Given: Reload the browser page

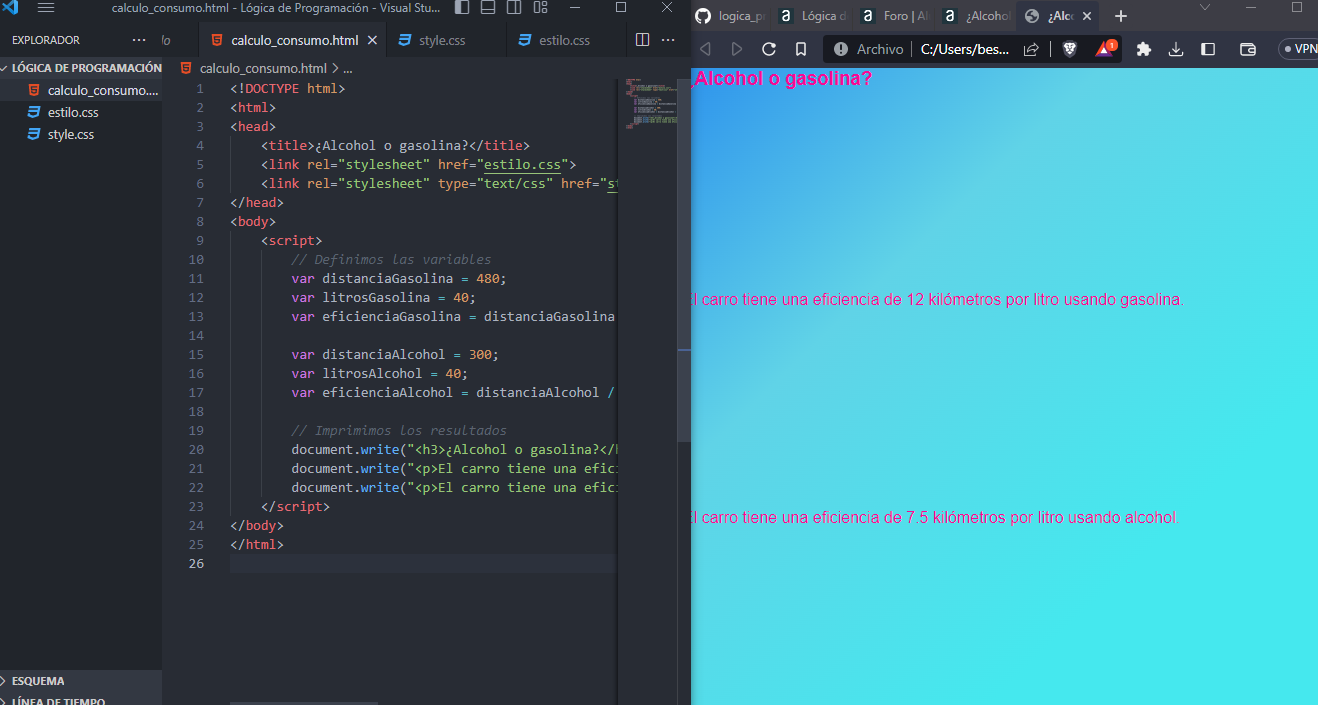Looking at the screenshot, I should (x=769, y=49).
